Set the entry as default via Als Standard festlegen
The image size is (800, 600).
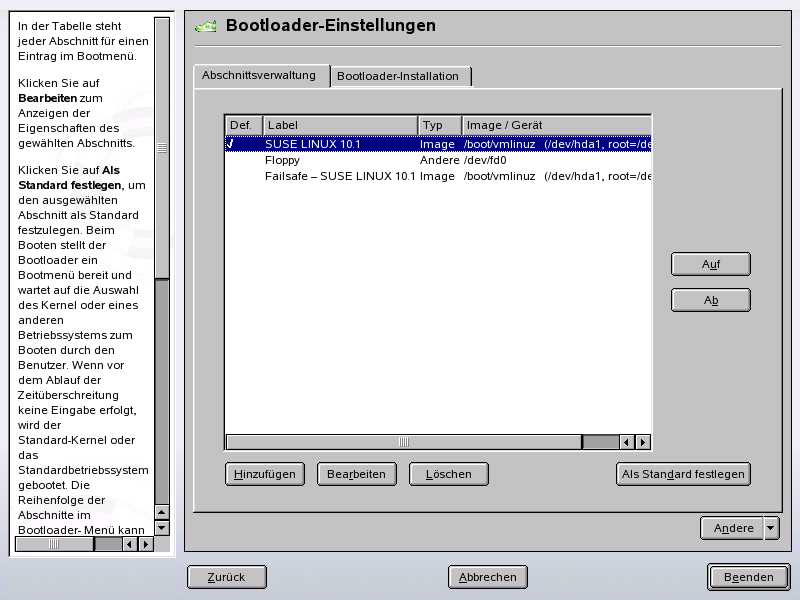683,474
